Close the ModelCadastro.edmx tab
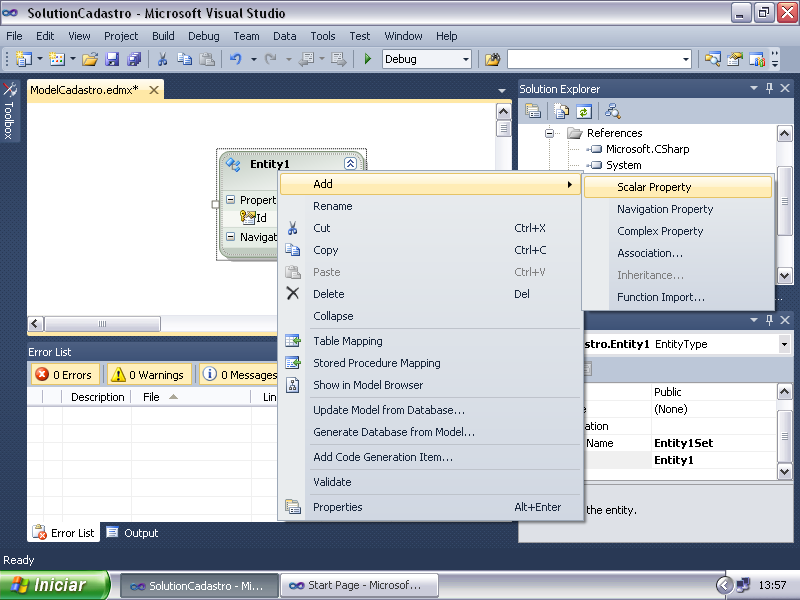800x600 pixels. coord(154,90)
